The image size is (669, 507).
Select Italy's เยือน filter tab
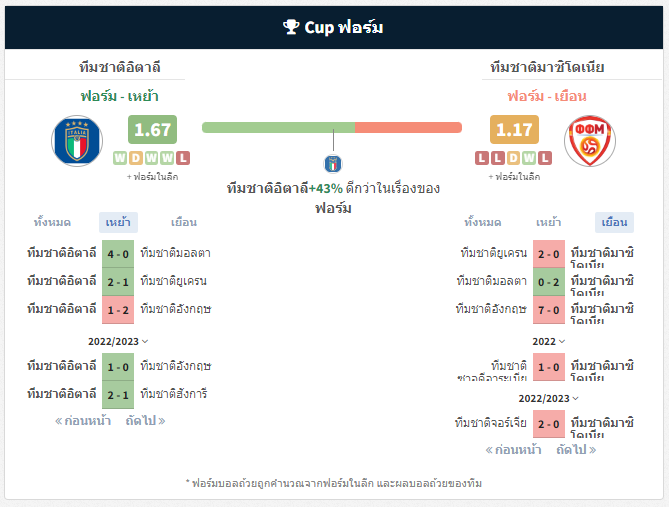pos(184,222)
